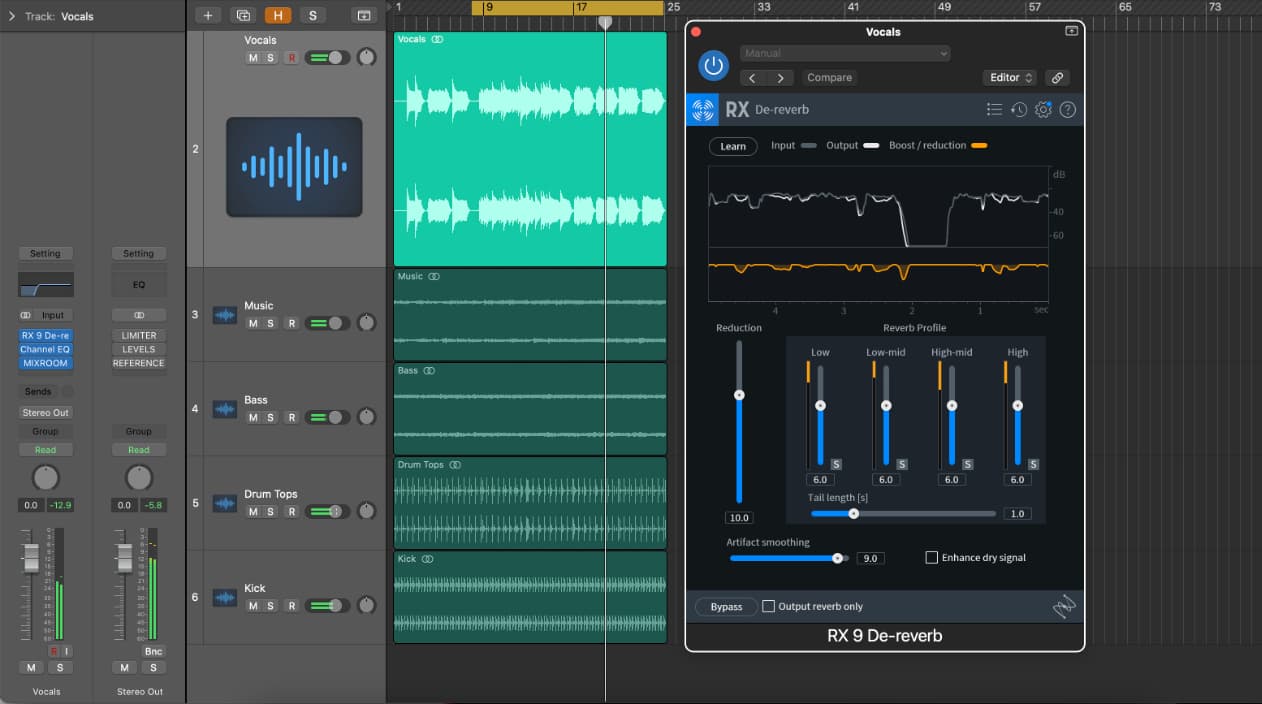Toggle the plug-in blue power button
The height and width of the screenshot is (704, 1262).
713,66
